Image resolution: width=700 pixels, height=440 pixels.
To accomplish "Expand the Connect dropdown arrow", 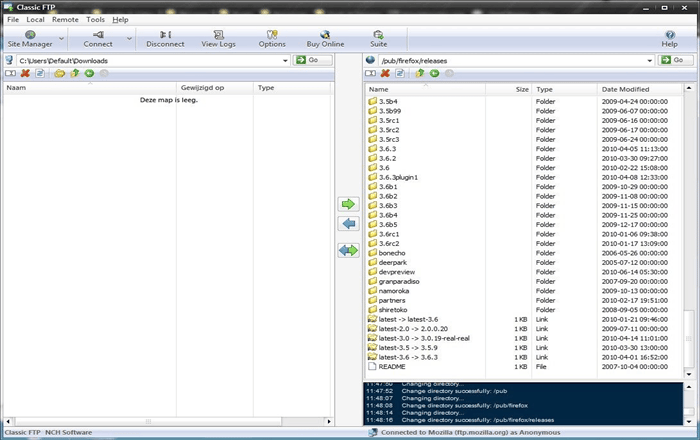I will tap(129, 39).
